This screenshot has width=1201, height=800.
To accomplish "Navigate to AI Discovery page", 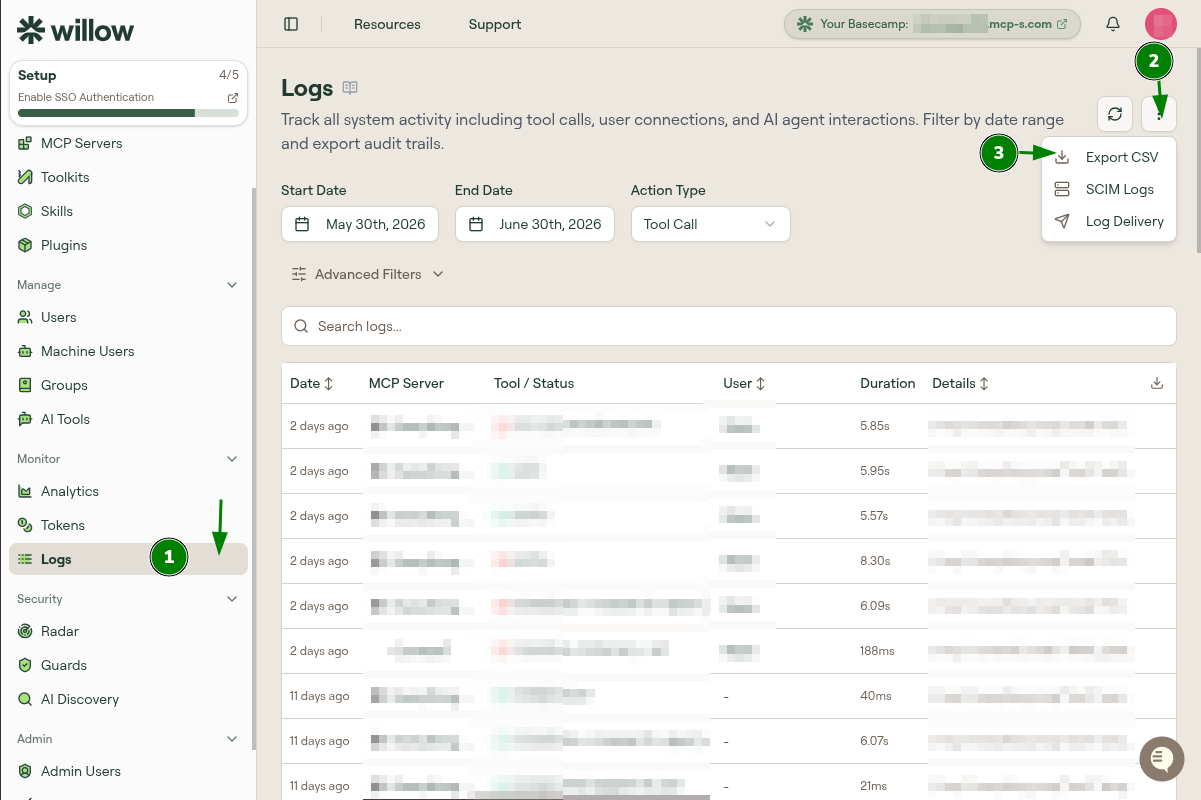I will [128, 699].
